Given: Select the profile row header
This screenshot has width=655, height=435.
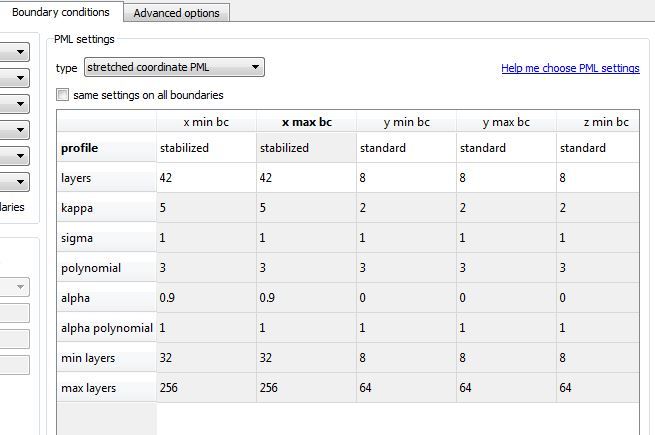Looking at the screenshot, I should [x=106, y=148].
